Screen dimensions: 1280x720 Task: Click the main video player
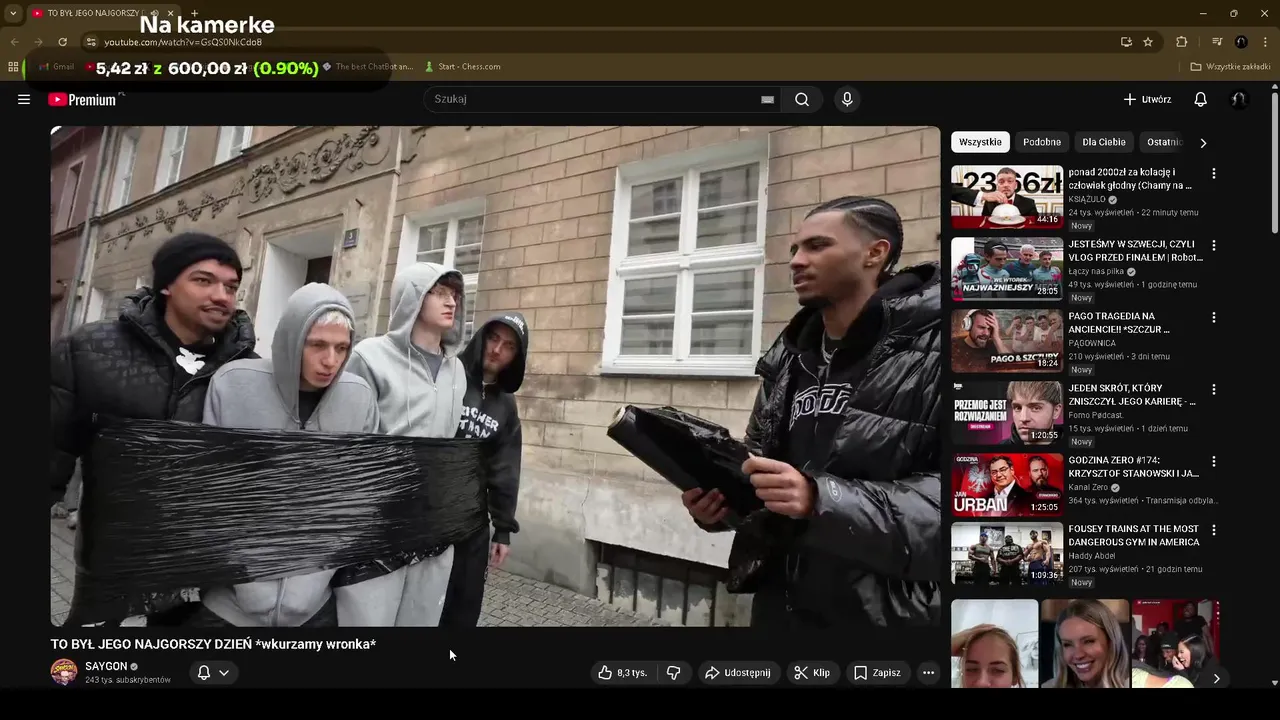[x=495, y=376]
